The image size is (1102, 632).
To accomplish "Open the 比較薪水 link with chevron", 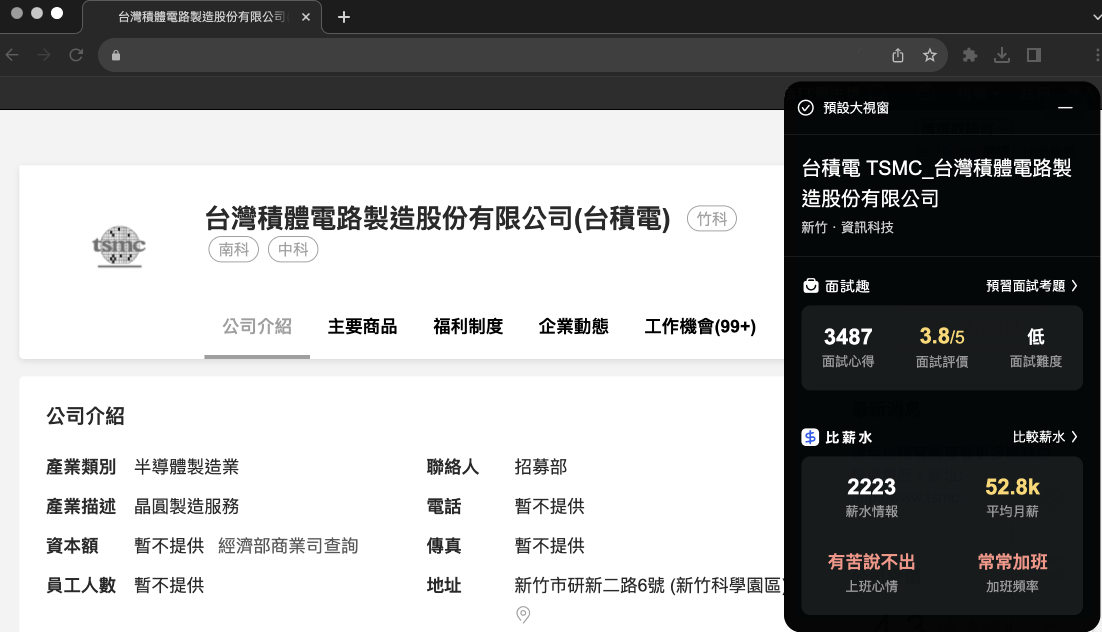I will [x=1045, y=437].
